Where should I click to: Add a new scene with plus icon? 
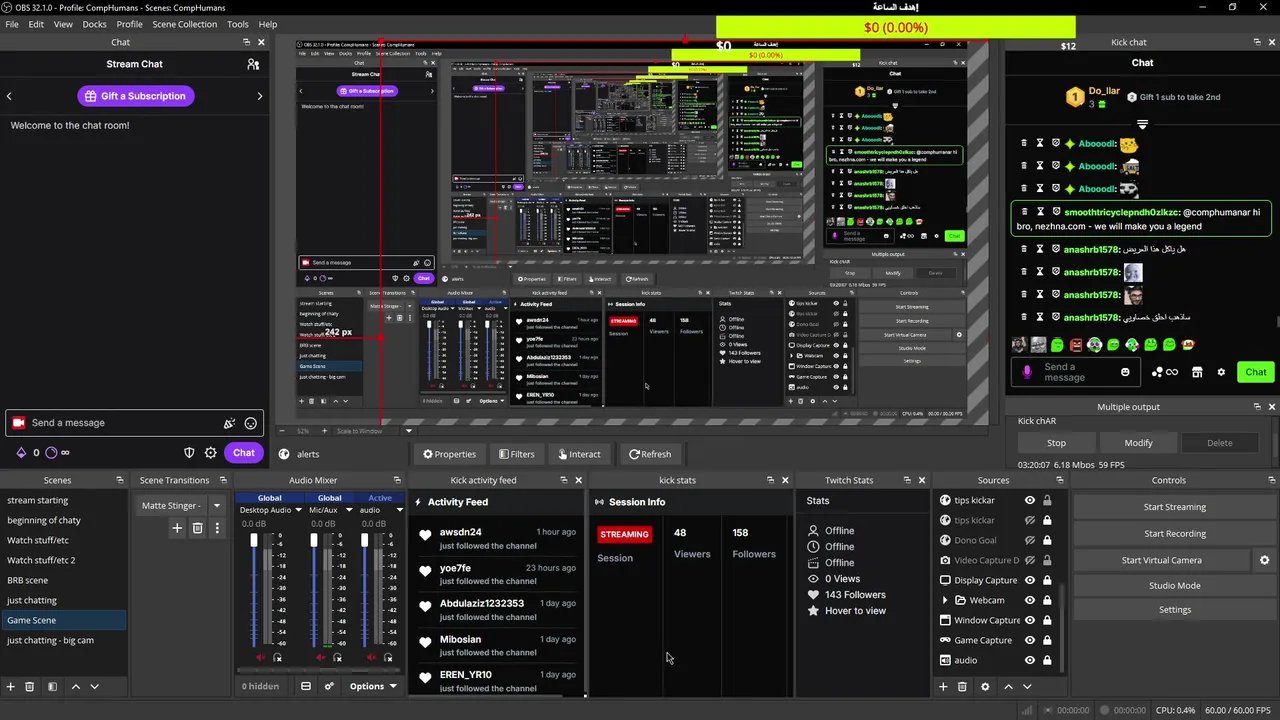[x=11, y=687]
